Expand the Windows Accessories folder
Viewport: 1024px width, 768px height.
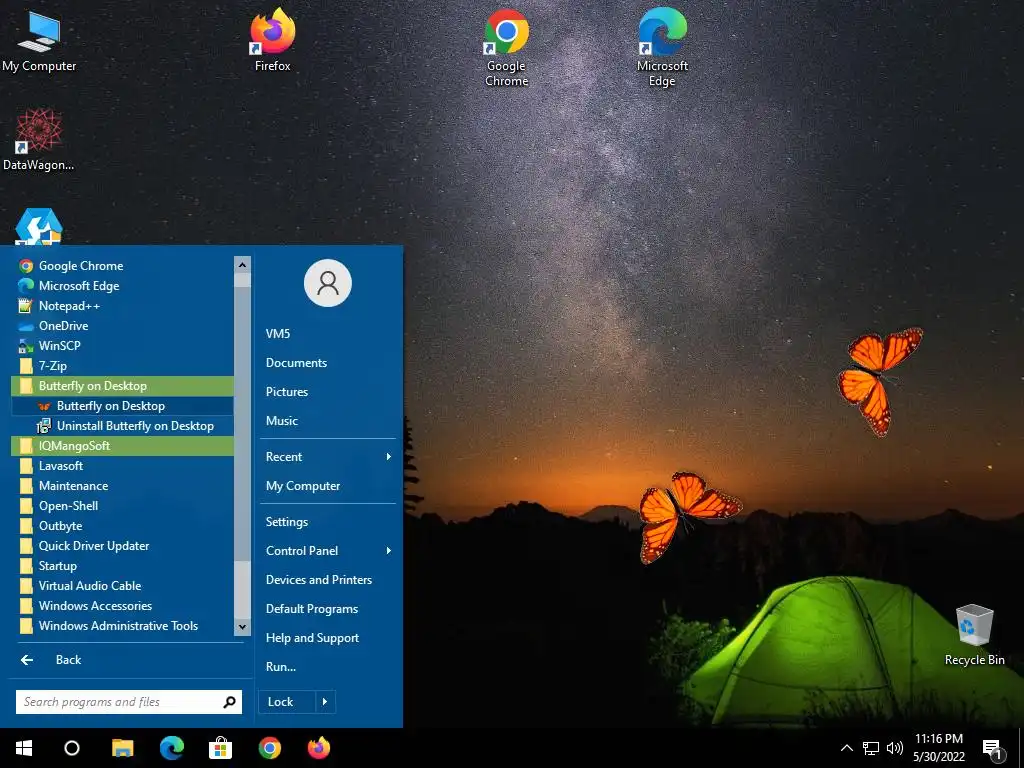[122, 606]
